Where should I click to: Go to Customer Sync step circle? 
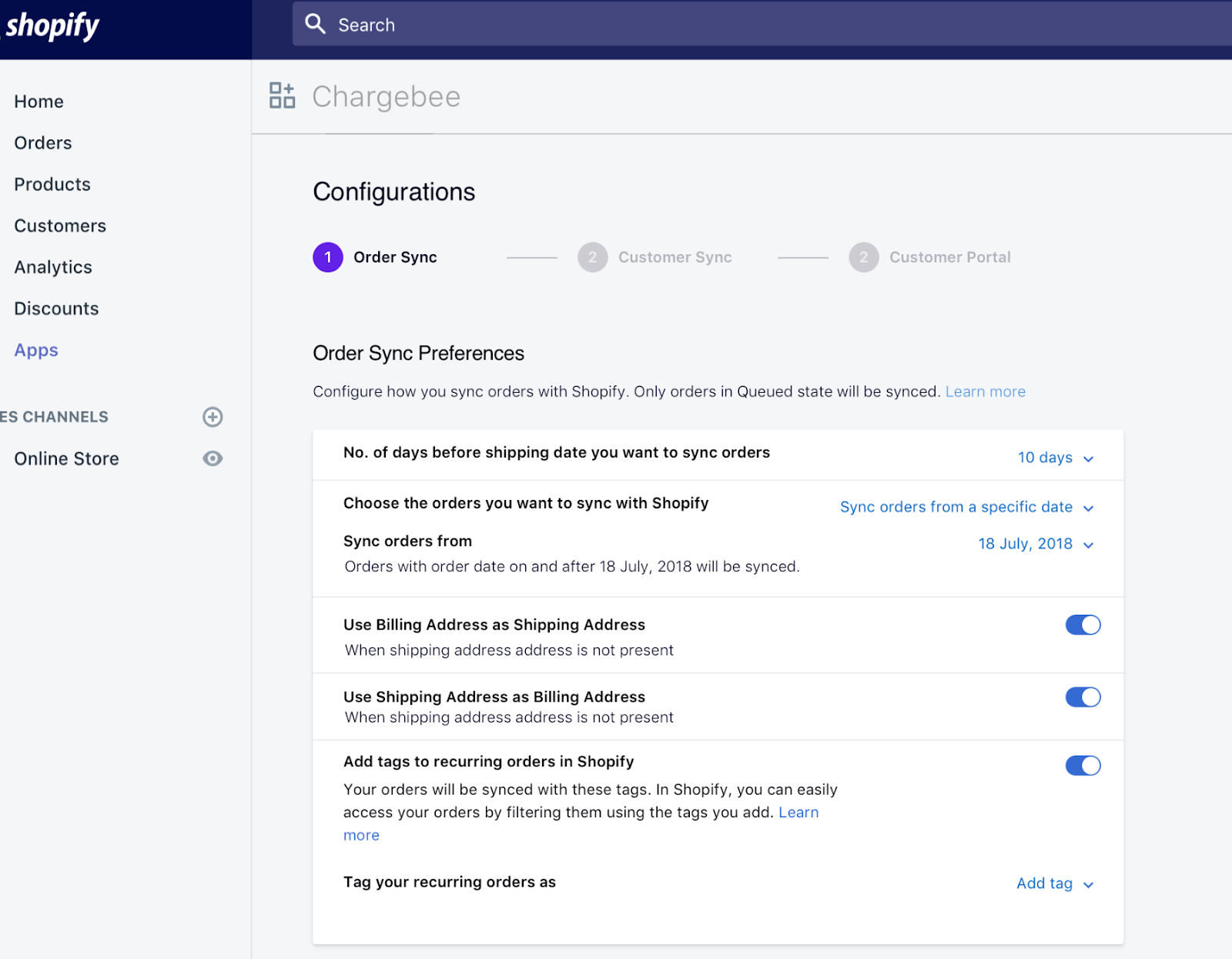[x=592, y=257]
